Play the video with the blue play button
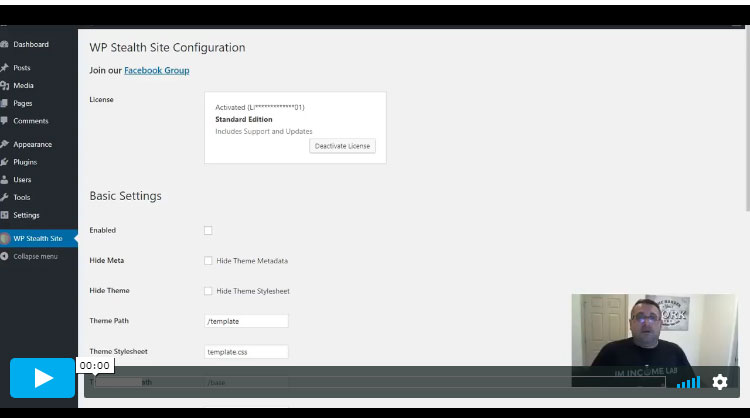This screenshot has width=750, height=418. pyautogui.click(x=43, y=378)
